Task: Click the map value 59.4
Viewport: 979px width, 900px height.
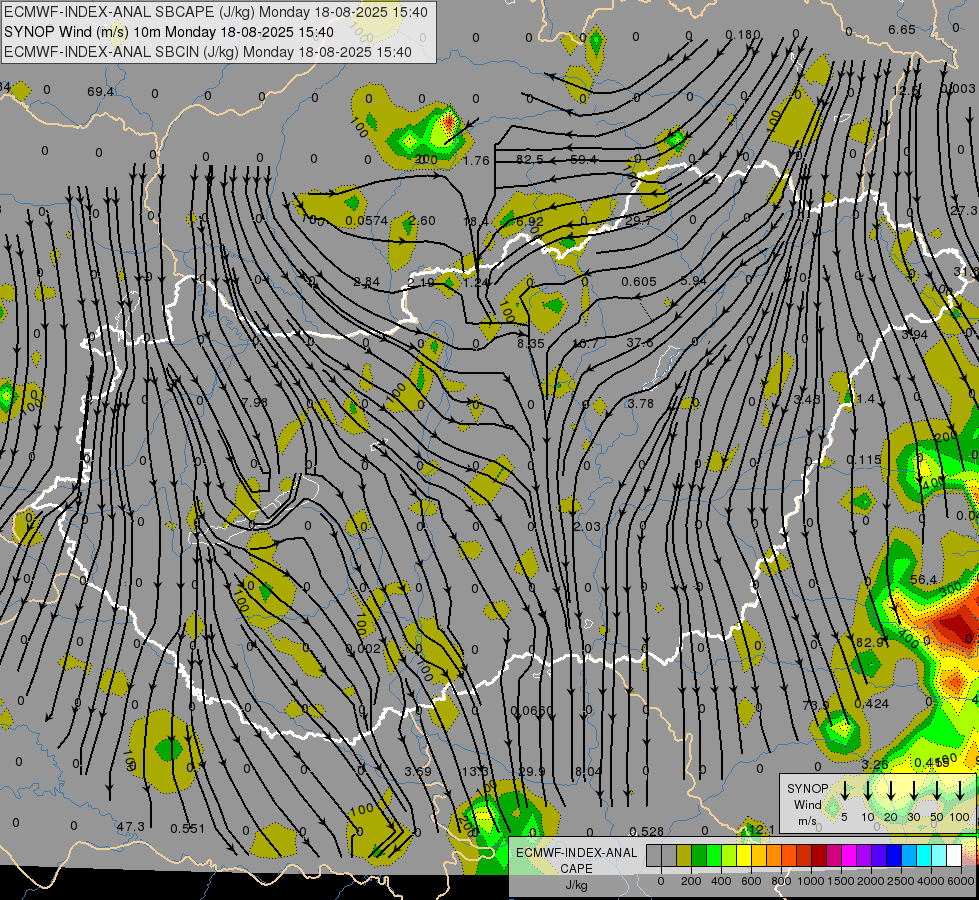Action: tap(583, 159)
